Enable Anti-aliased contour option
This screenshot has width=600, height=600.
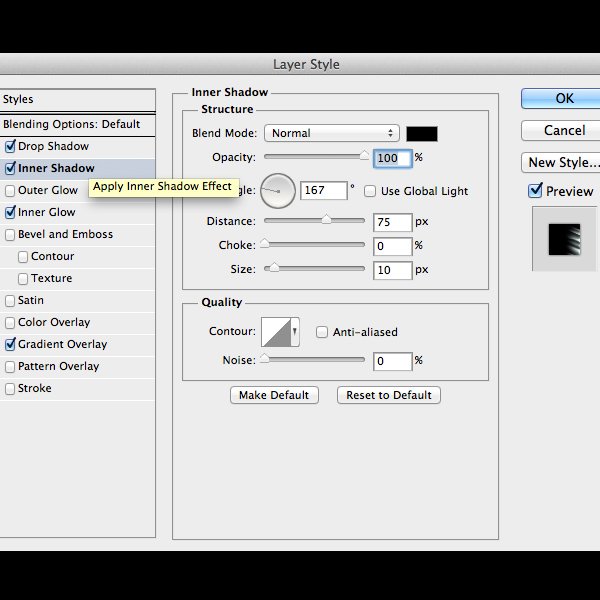[322, 332]
